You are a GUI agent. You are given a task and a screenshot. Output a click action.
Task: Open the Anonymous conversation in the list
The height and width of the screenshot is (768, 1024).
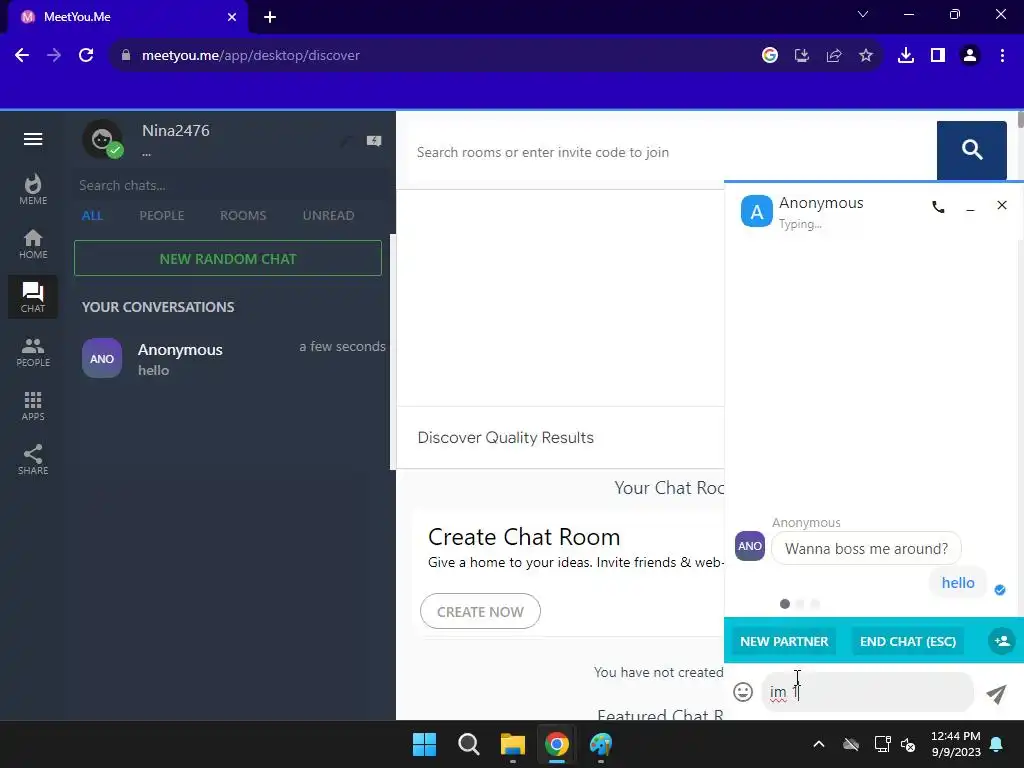coord(232,359)
